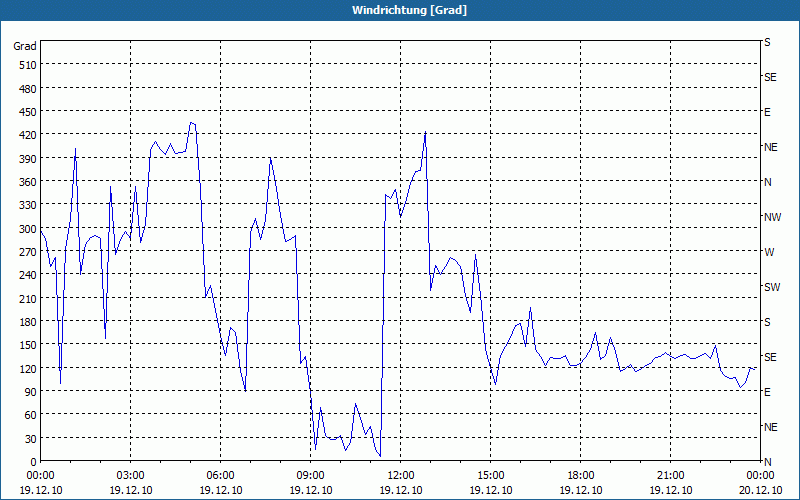The image size is (800, 500).
Task: Click the "60" degree tick label
Action: (x=31, y=415)
